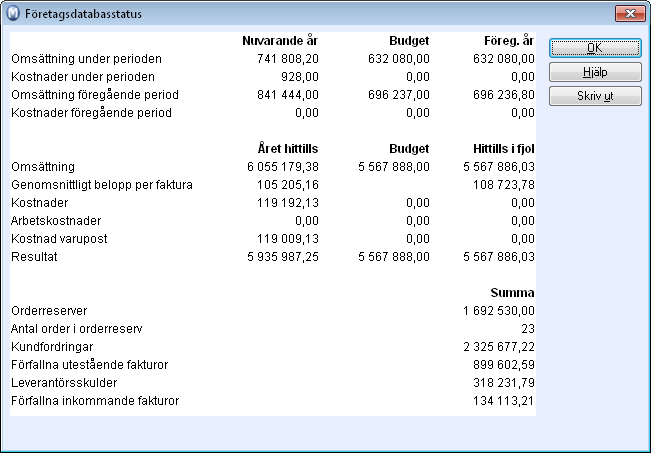Click the order count 23

click(x=528, y=329)
